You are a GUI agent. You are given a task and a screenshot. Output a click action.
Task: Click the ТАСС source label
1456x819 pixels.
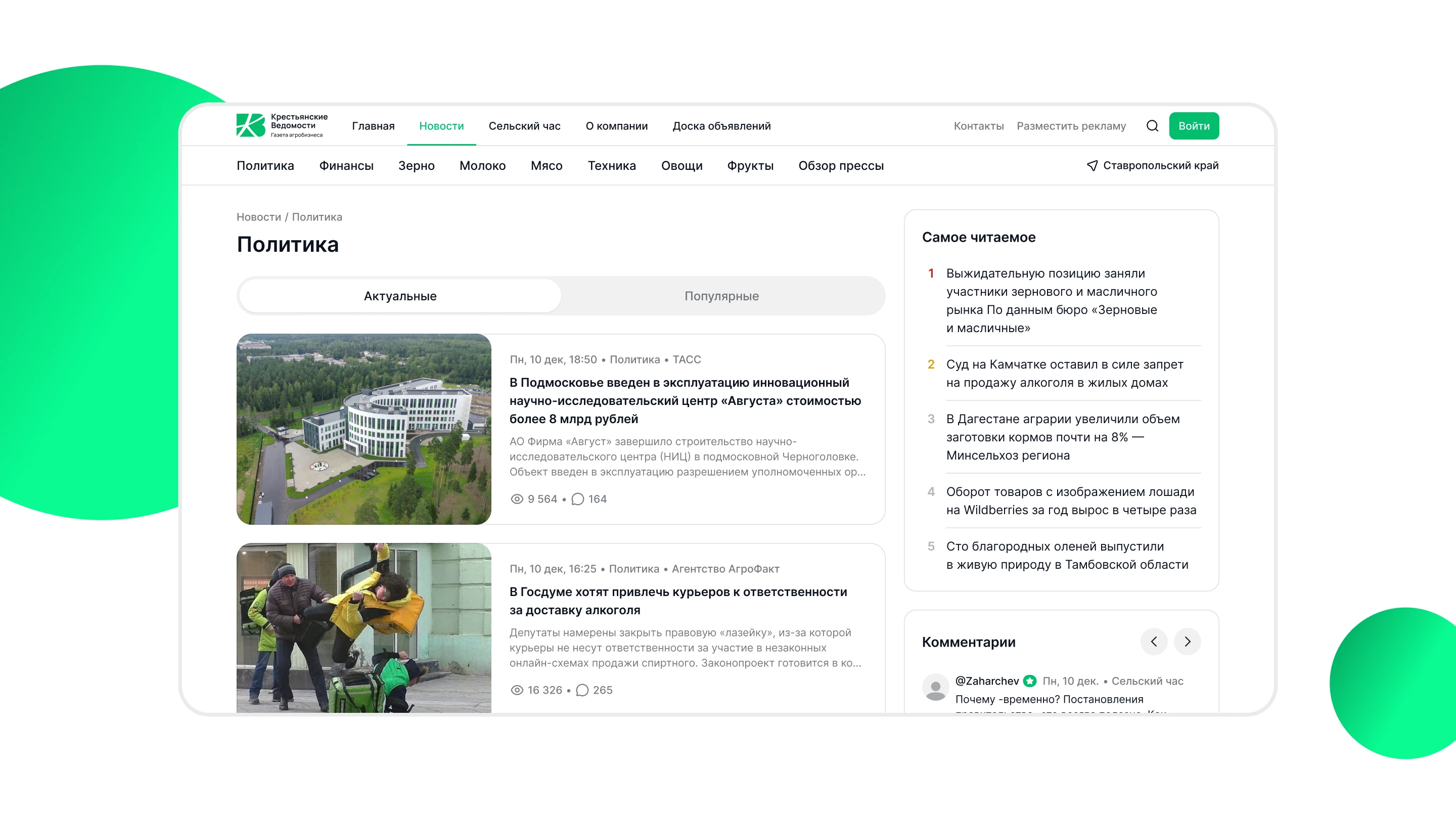pyautogui.click(x=687, y=359)
